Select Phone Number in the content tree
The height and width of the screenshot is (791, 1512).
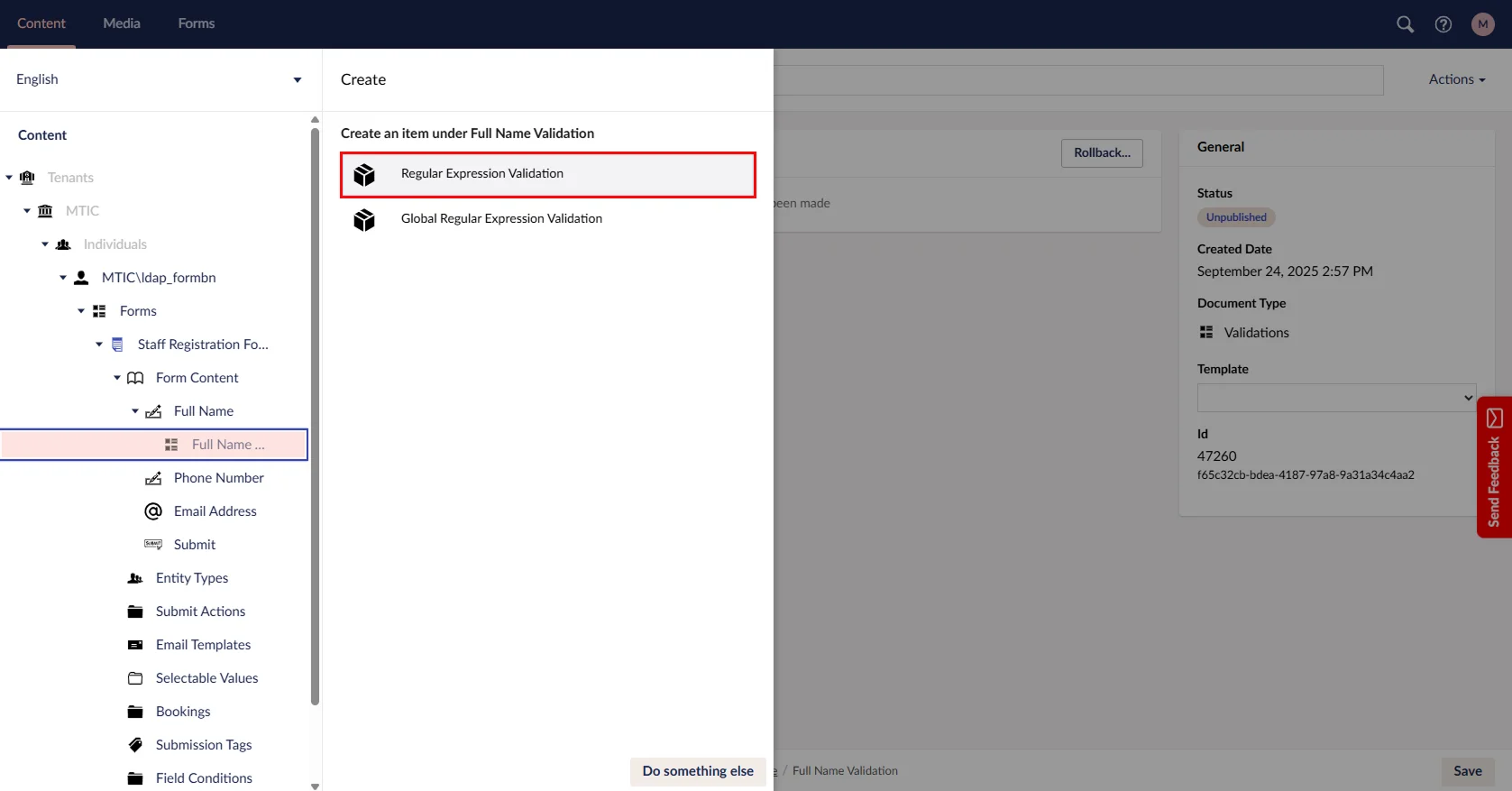(218, 478)
